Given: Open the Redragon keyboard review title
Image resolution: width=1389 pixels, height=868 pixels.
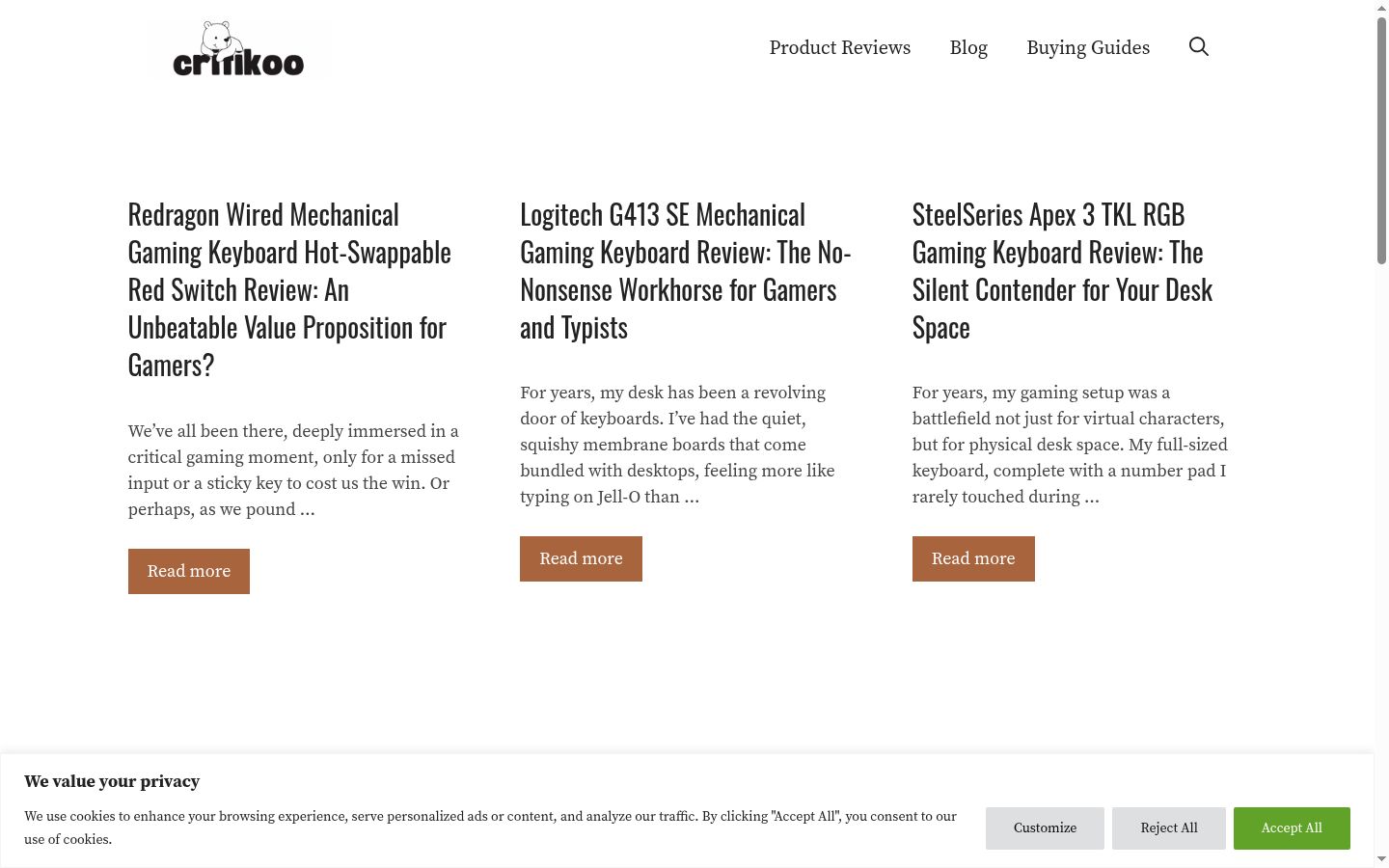Looking at the screenshot, I should click(x=289, y=289).
